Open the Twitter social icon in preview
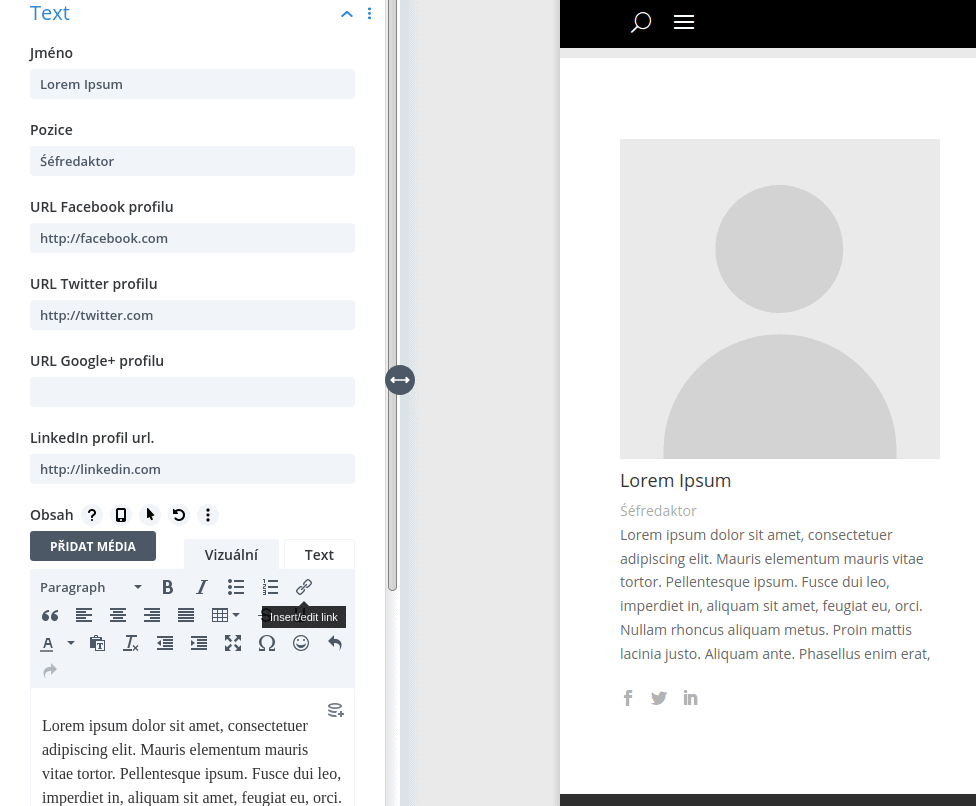This screenshot has height=806, width=976. tap(659, 698)
